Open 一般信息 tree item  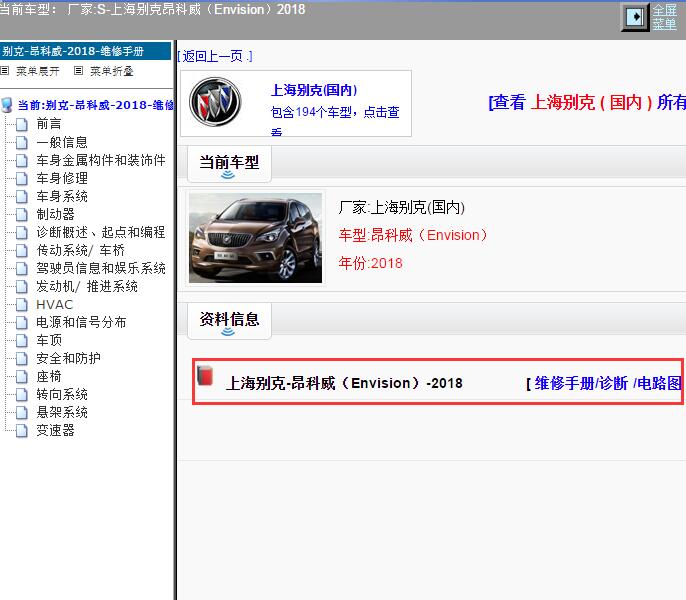pyautogui.click(x=62, y=142)
